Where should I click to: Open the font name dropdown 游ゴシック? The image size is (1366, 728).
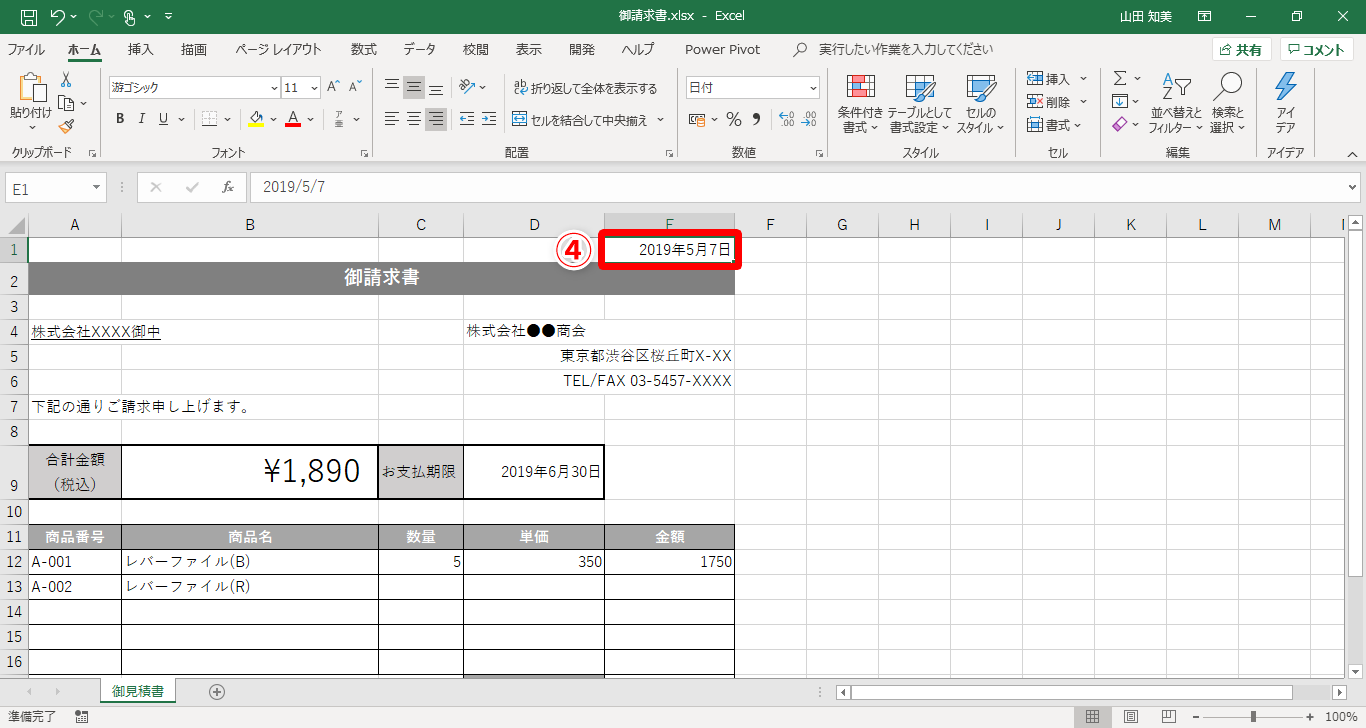click(274, 88)
